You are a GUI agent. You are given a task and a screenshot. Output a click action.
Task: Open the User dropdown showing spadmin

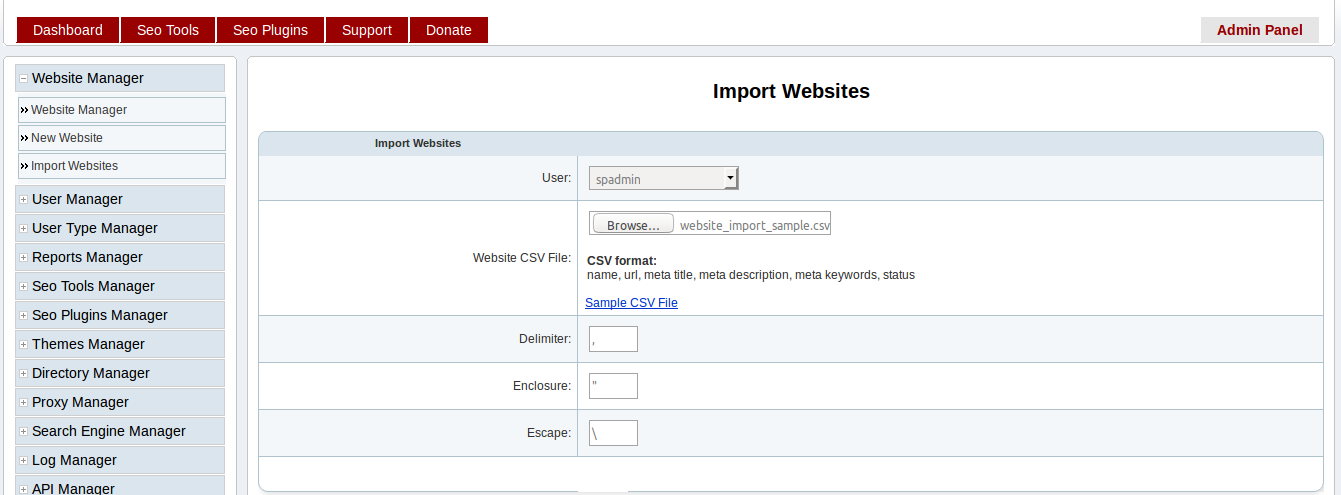pyautogui.click(x=663, y=179)
